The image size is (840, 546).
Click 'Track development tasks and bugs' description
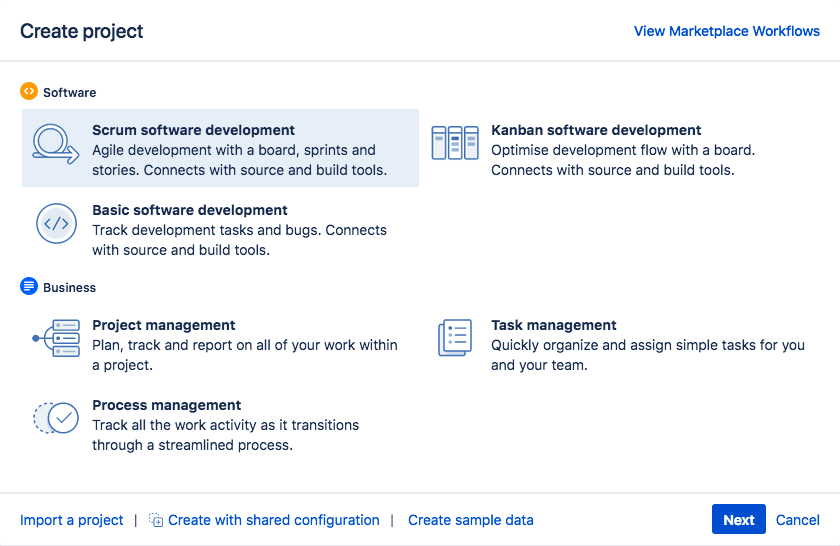[x=239, y=240]
